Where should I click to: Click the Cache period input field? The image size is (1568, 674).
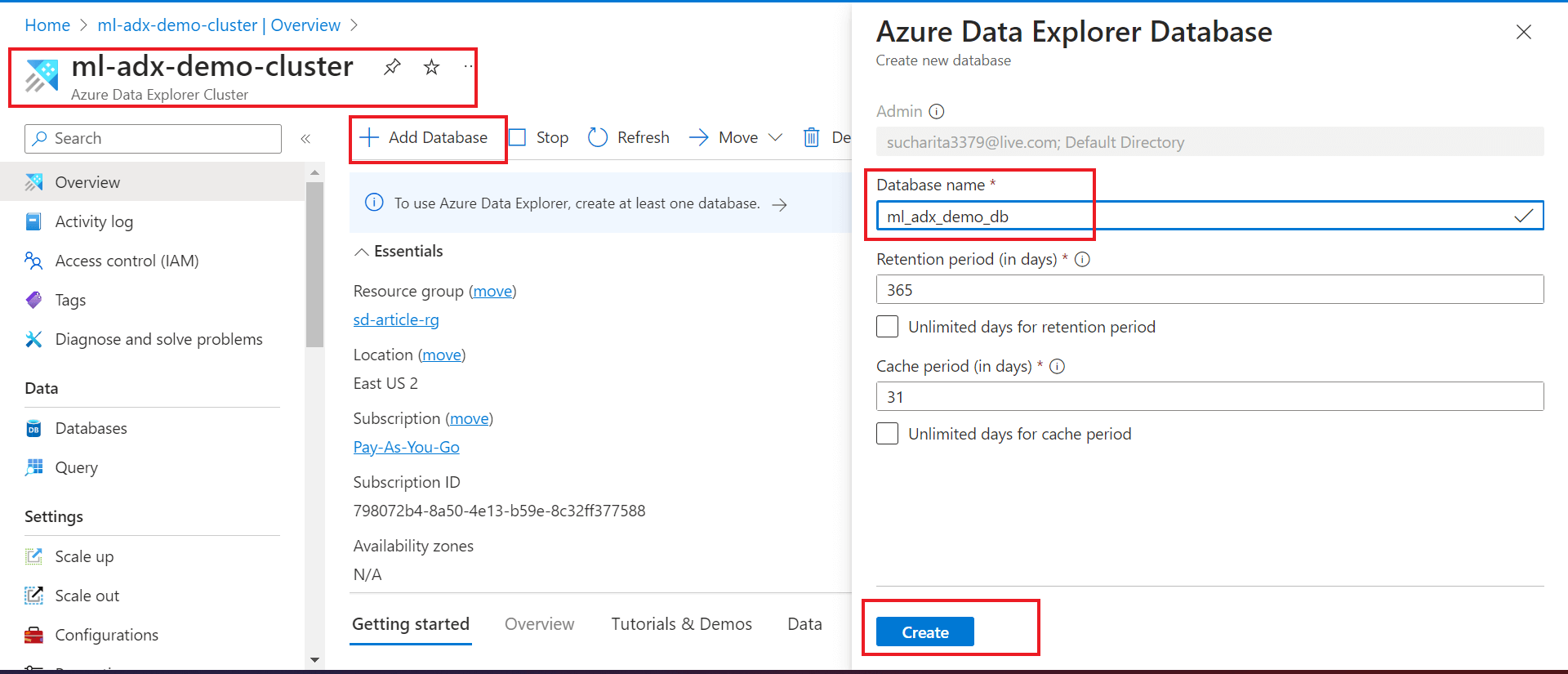pos(1209,397)
